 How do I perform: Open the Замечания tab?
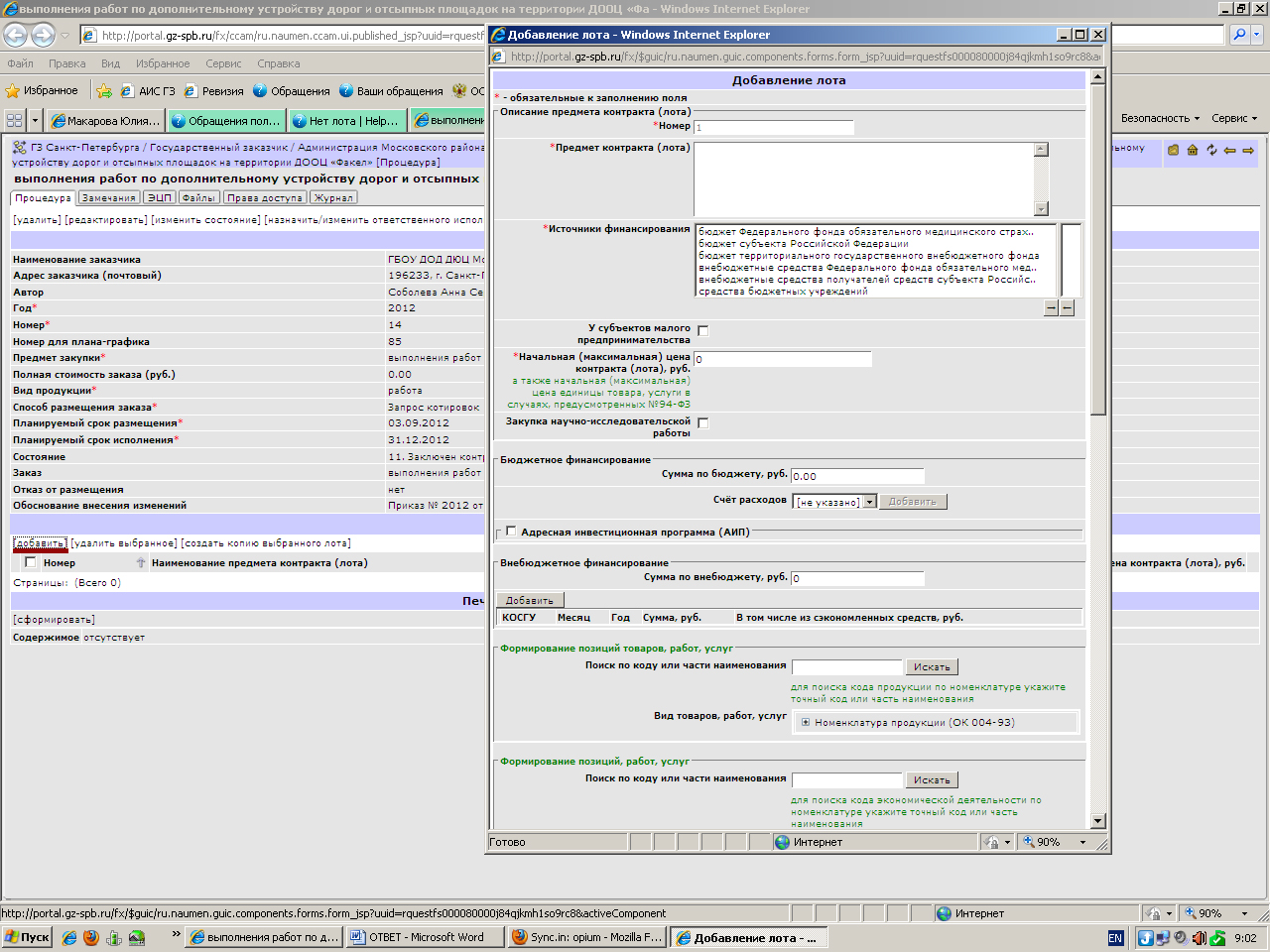[x=108, y=197]
